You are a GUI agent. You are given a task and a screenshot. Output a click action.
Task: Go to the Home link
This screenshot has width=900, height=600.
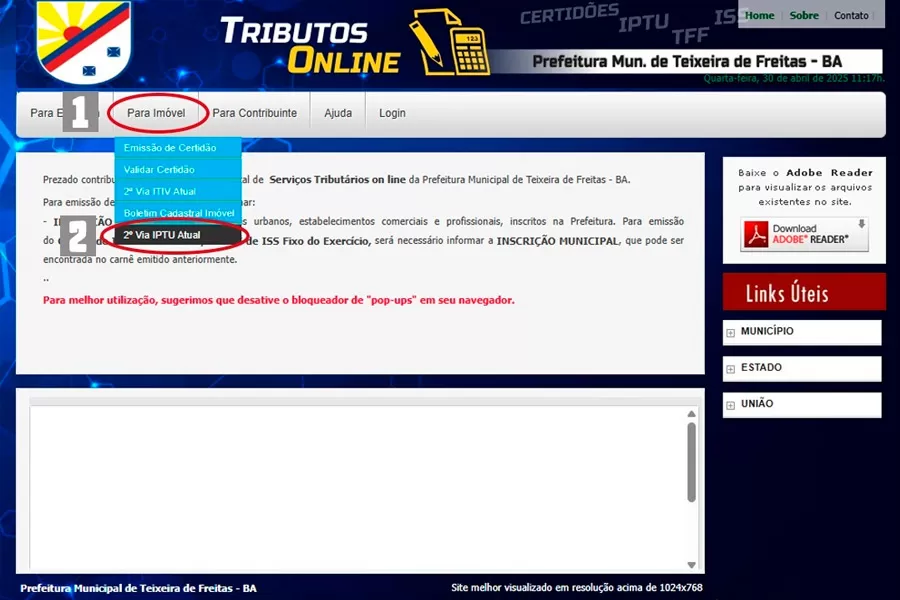[759, 16]
